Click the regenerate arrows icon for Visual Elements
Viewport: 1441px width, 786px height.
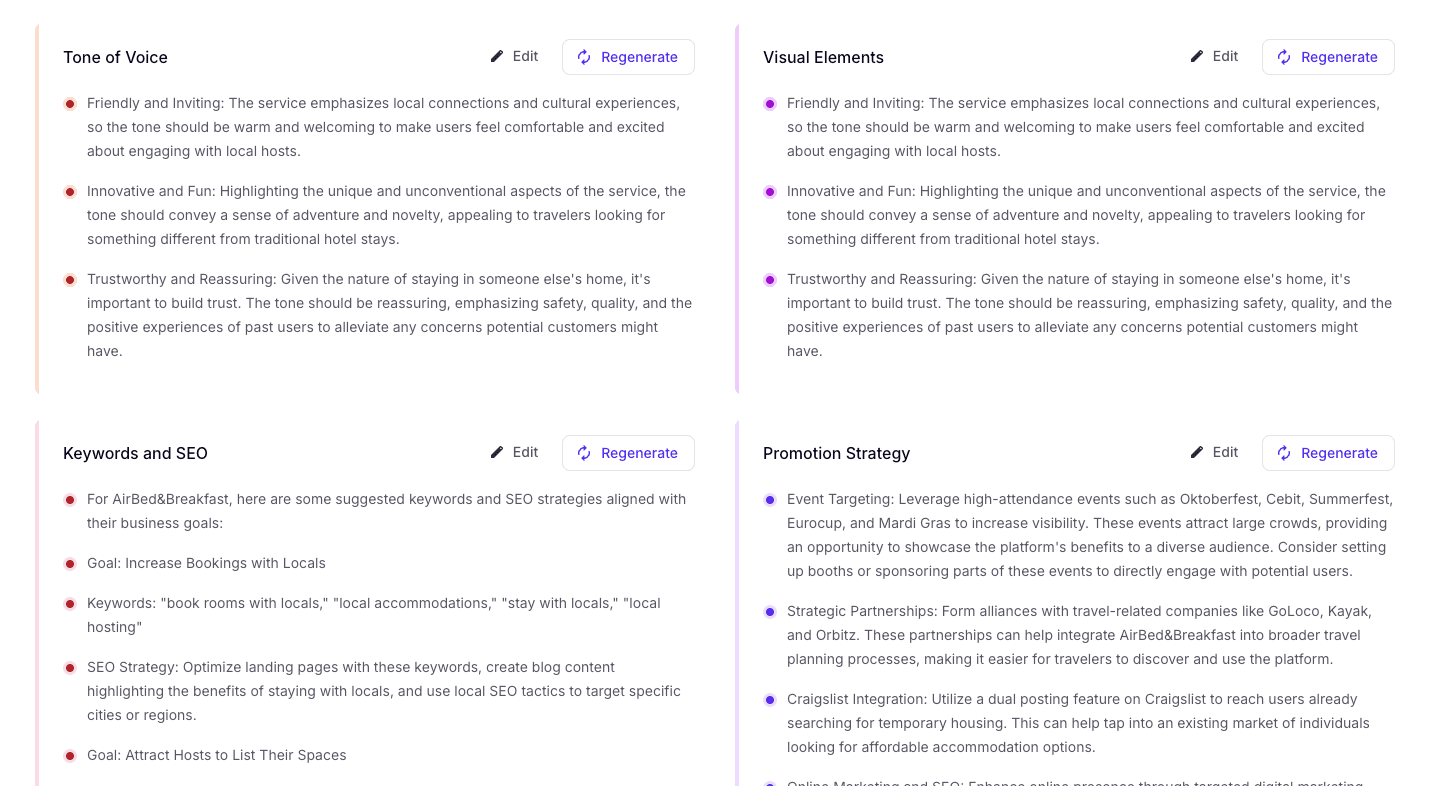(1285, 57)
